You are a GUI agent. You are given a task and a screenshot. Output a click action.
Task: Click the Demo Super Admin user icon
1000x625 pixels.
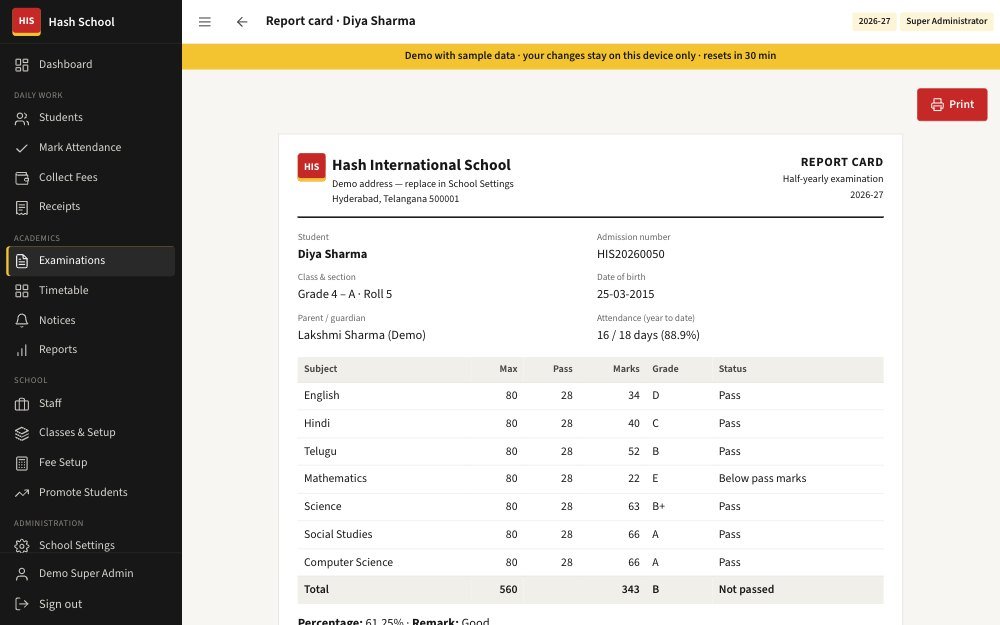click(x=22, y=574)
